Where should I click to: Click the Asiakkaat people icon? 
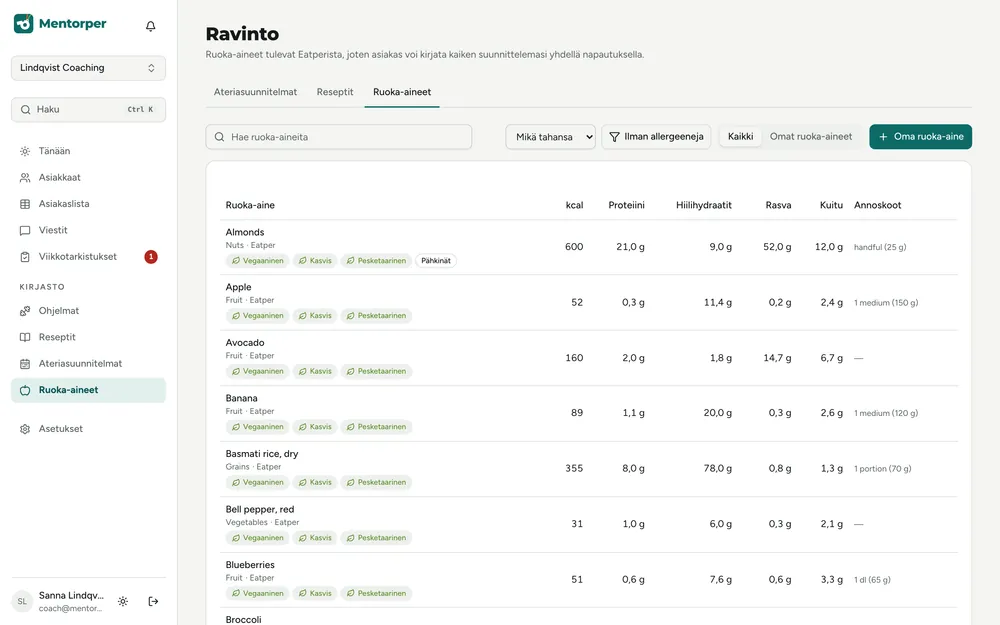pyautogui.click(x=25, y=178)
